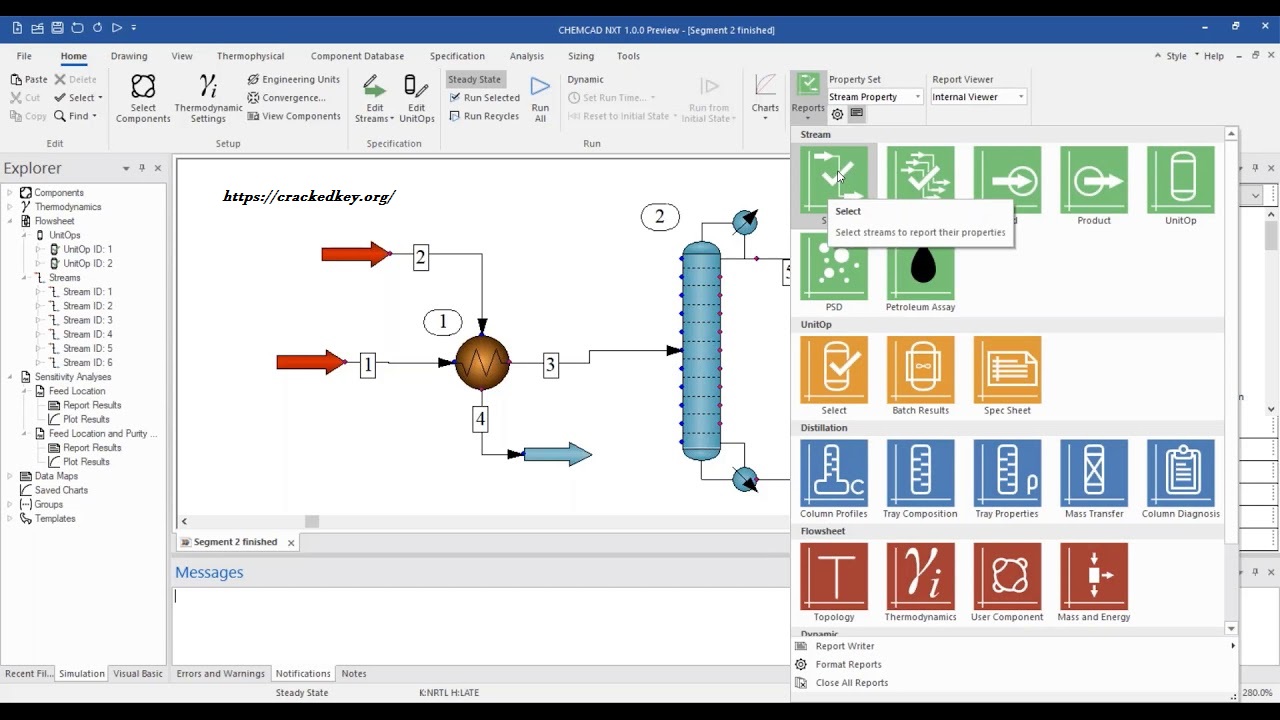The height and width of the screenshot is (720, 1280).
Task: Click Engineering Units button
Action: click(x=294, y=79)
